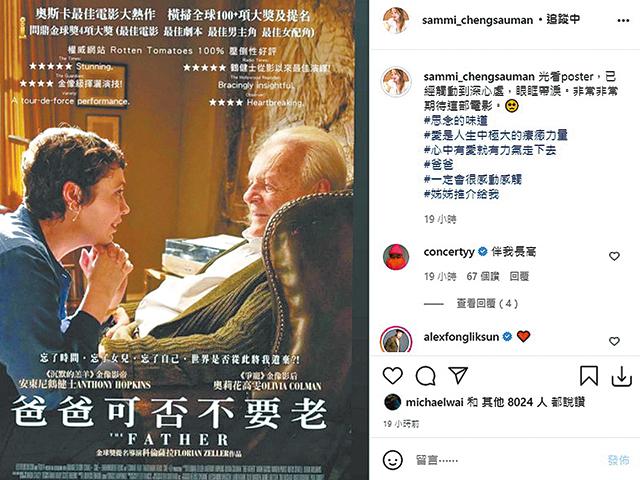Click the 留言 comment input field

point(506,460)
